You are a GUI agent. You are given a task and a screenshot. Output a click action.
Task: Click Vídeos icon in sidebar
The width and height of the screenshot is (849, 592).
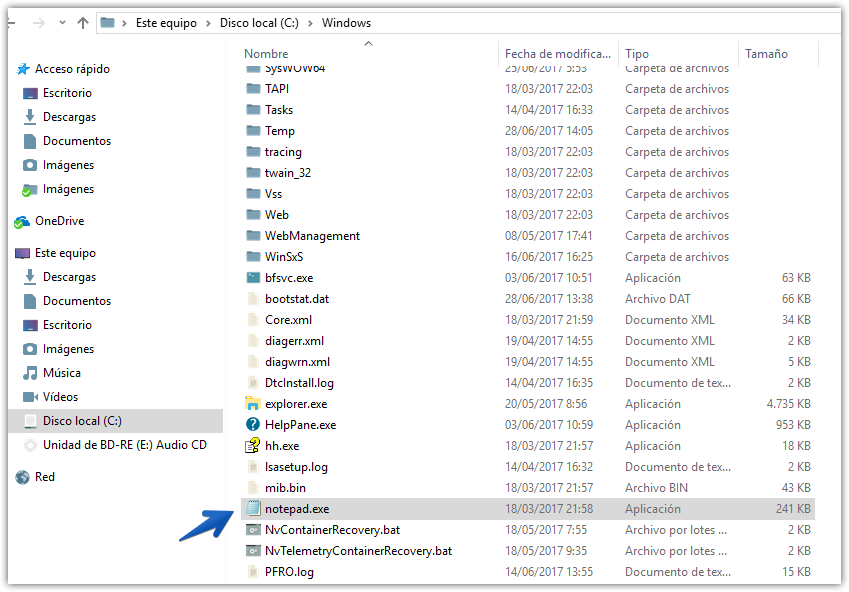tap(30, 397)
